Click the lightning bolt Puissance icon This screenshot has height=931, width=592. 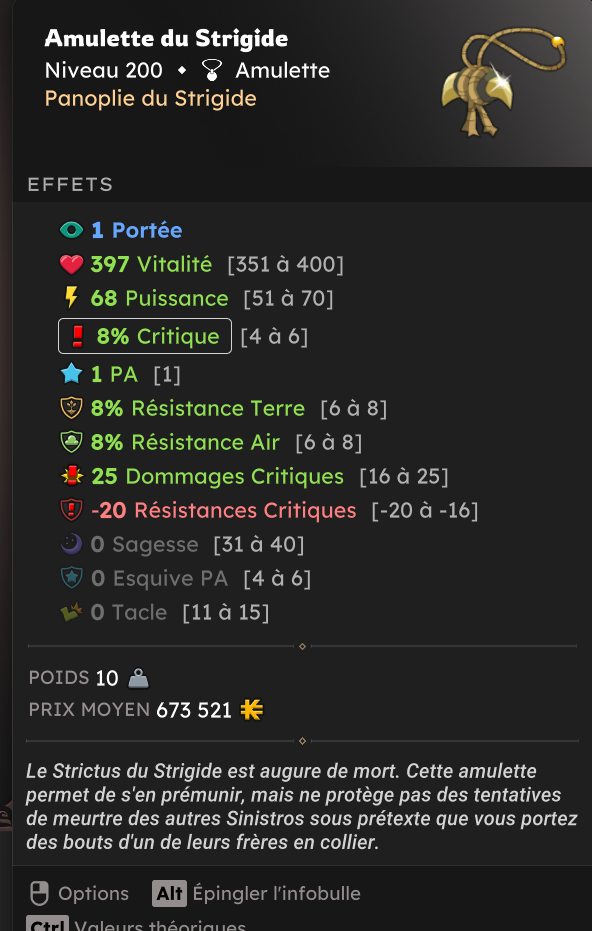point(72,298)
